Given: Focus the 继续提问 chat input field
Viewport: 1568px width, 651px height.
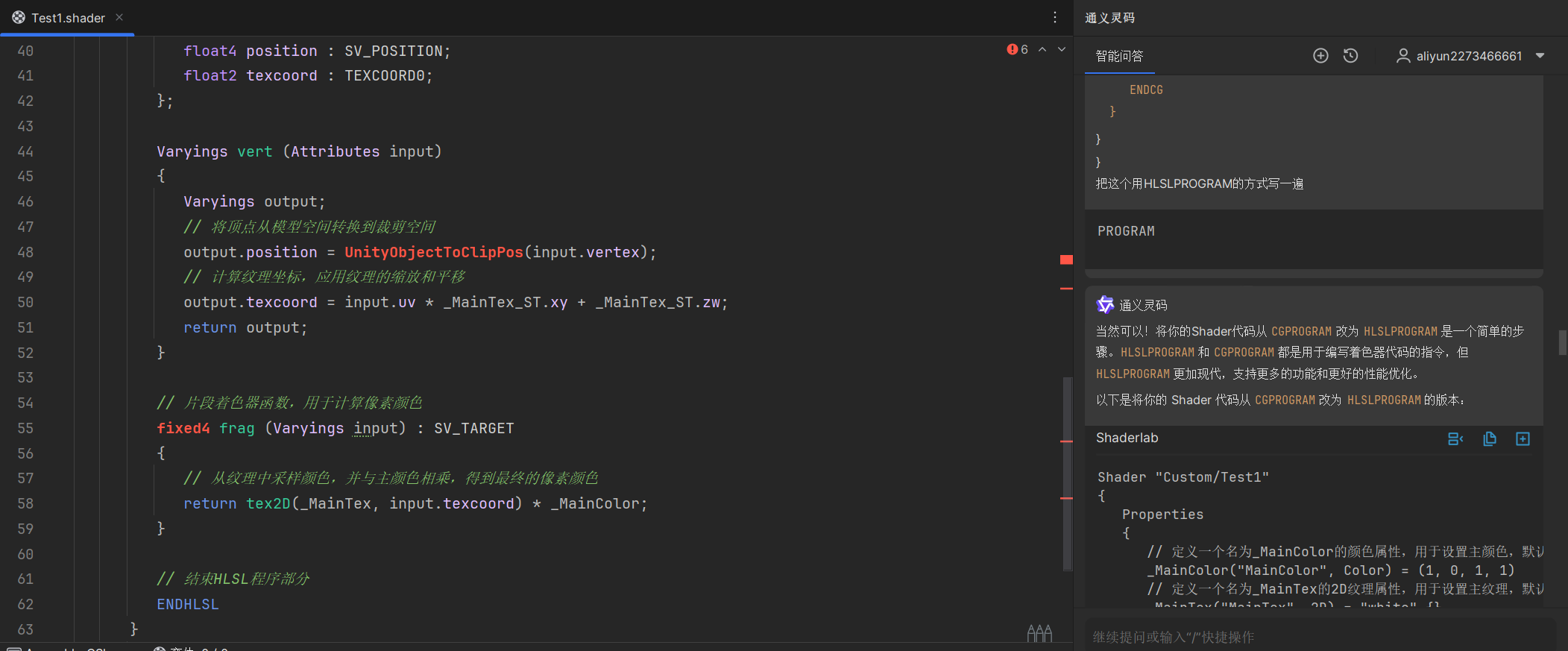Looking at the screenshot, I should click(x=1320, y=637).
